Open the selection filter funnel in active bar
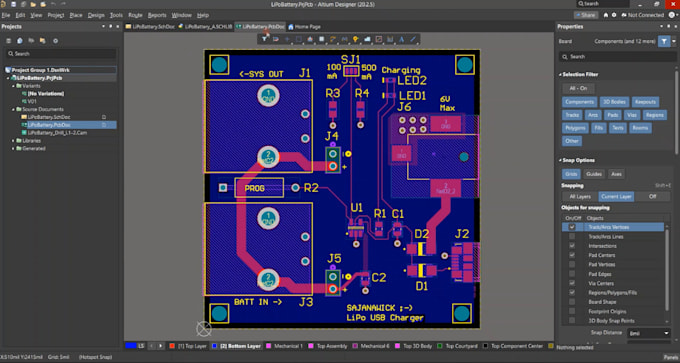The height and width of the screenshot is (363, 680). [264, 39]
